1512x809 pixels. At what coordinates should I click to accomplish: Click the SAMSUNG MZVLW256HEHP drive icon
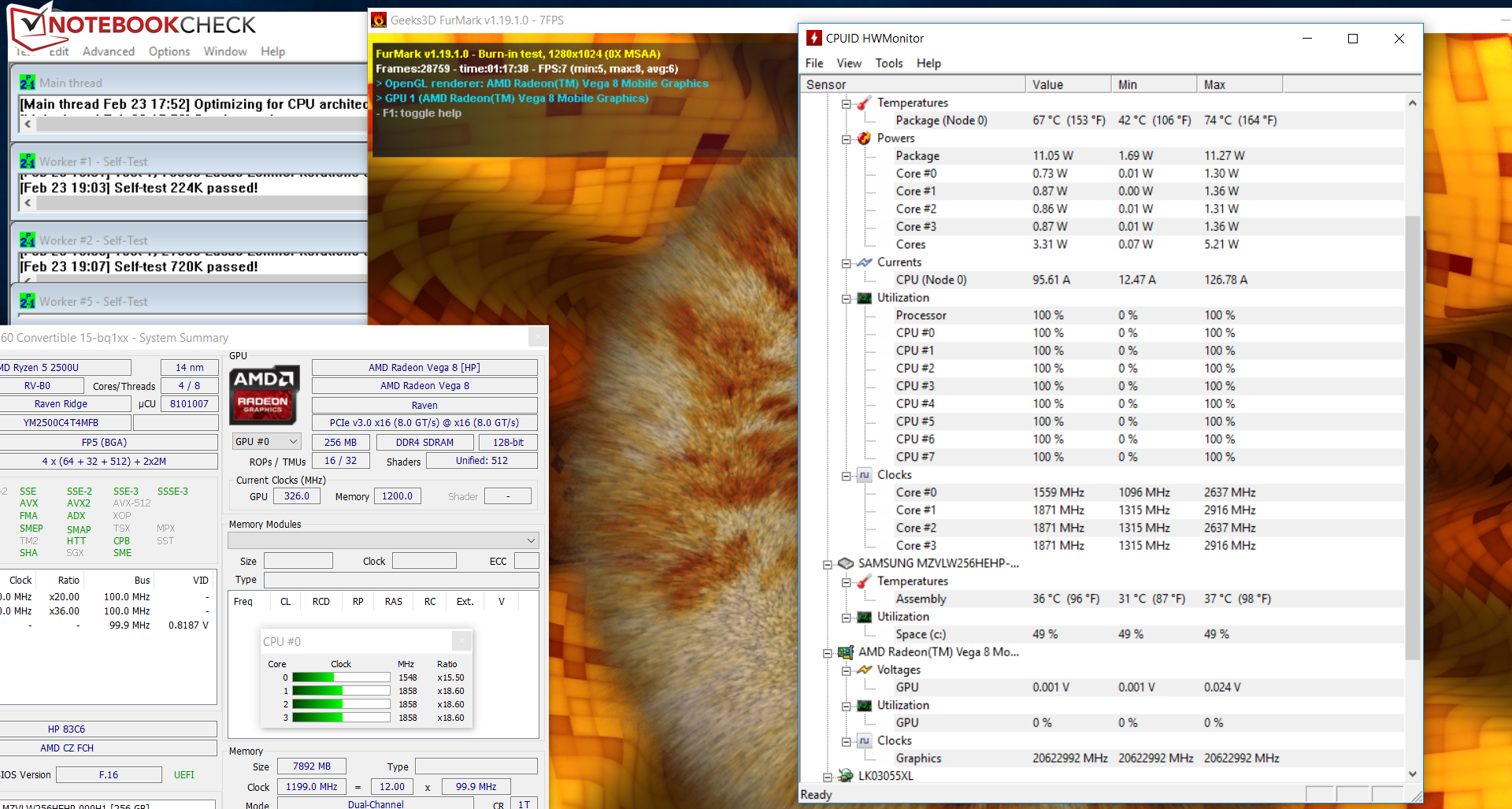point(846,563)
